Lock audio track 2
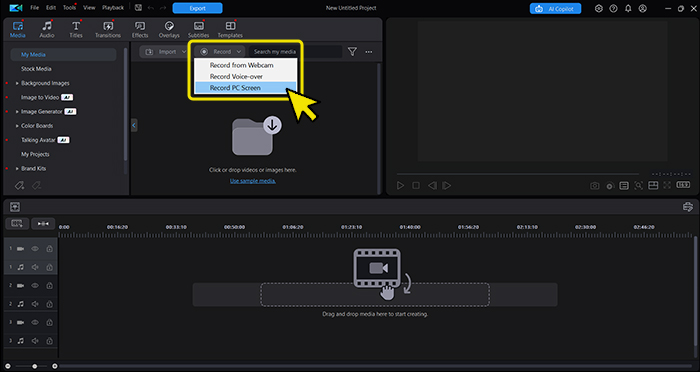Viewport: 700px width, 372px height. coord(50,304)
